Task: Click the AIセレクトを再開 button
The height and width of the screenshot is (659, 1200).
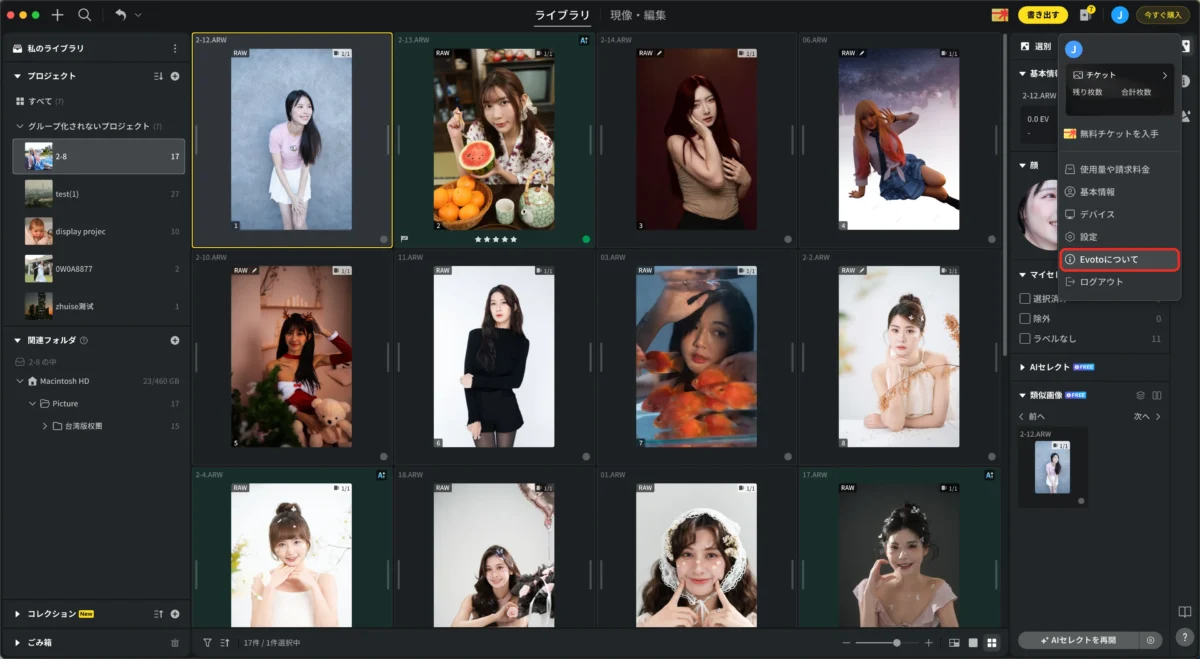Action: tap(1080, 640)
